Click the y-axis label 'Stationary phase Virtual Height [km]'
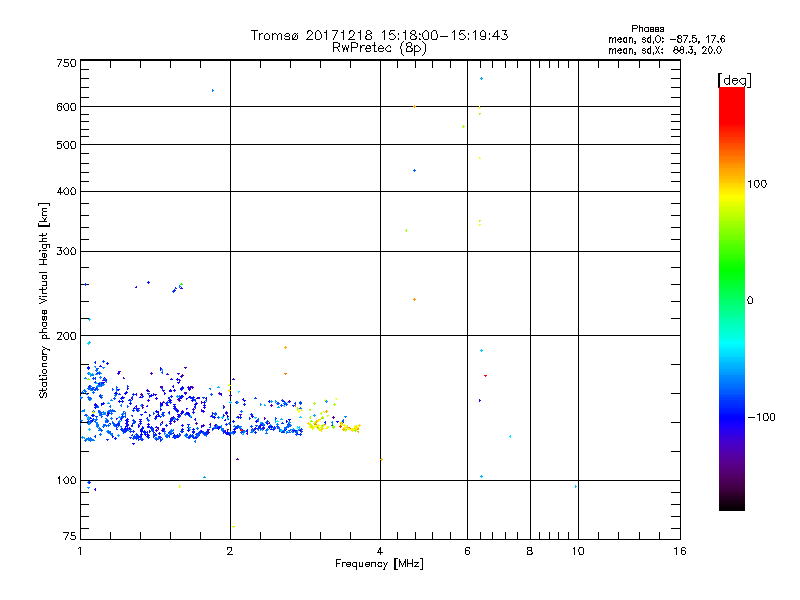 [x=43, y=300]
